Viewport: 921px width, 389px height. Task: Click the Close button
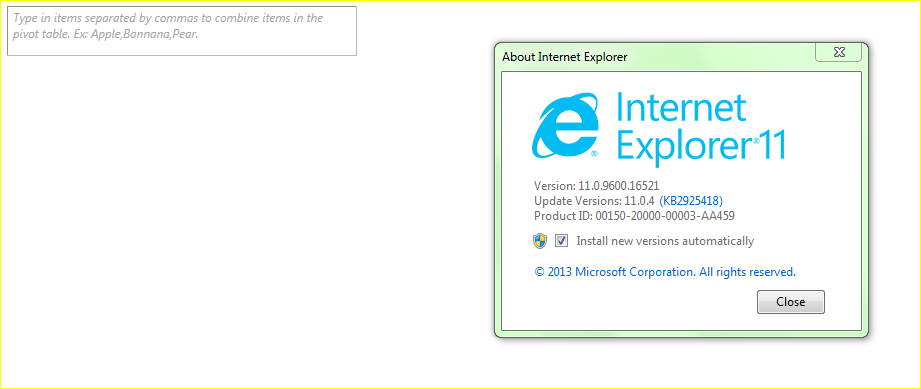coord(791,302)
